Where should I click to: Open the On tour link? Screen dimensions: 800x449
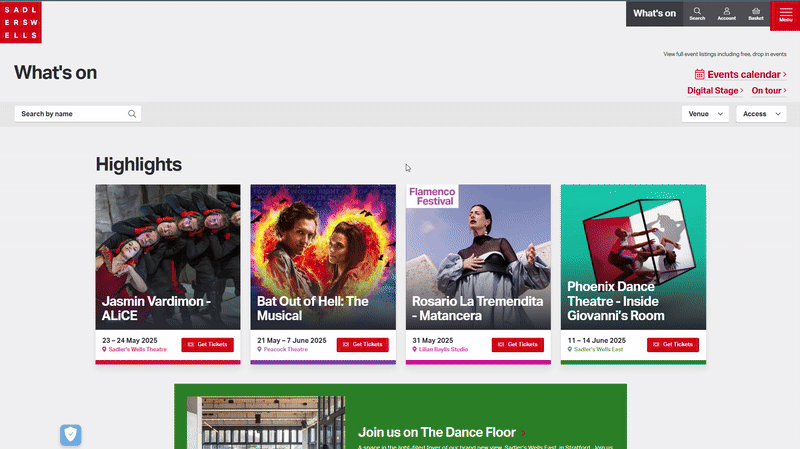(769, 90)
